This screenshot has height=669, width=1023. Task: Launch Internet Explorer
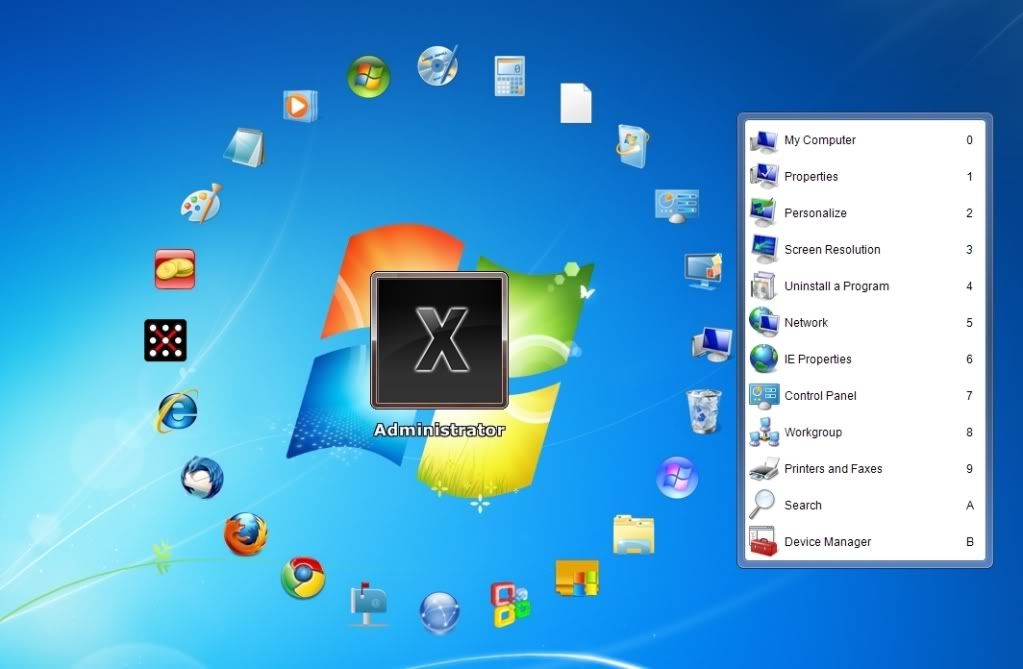(177, 411)
